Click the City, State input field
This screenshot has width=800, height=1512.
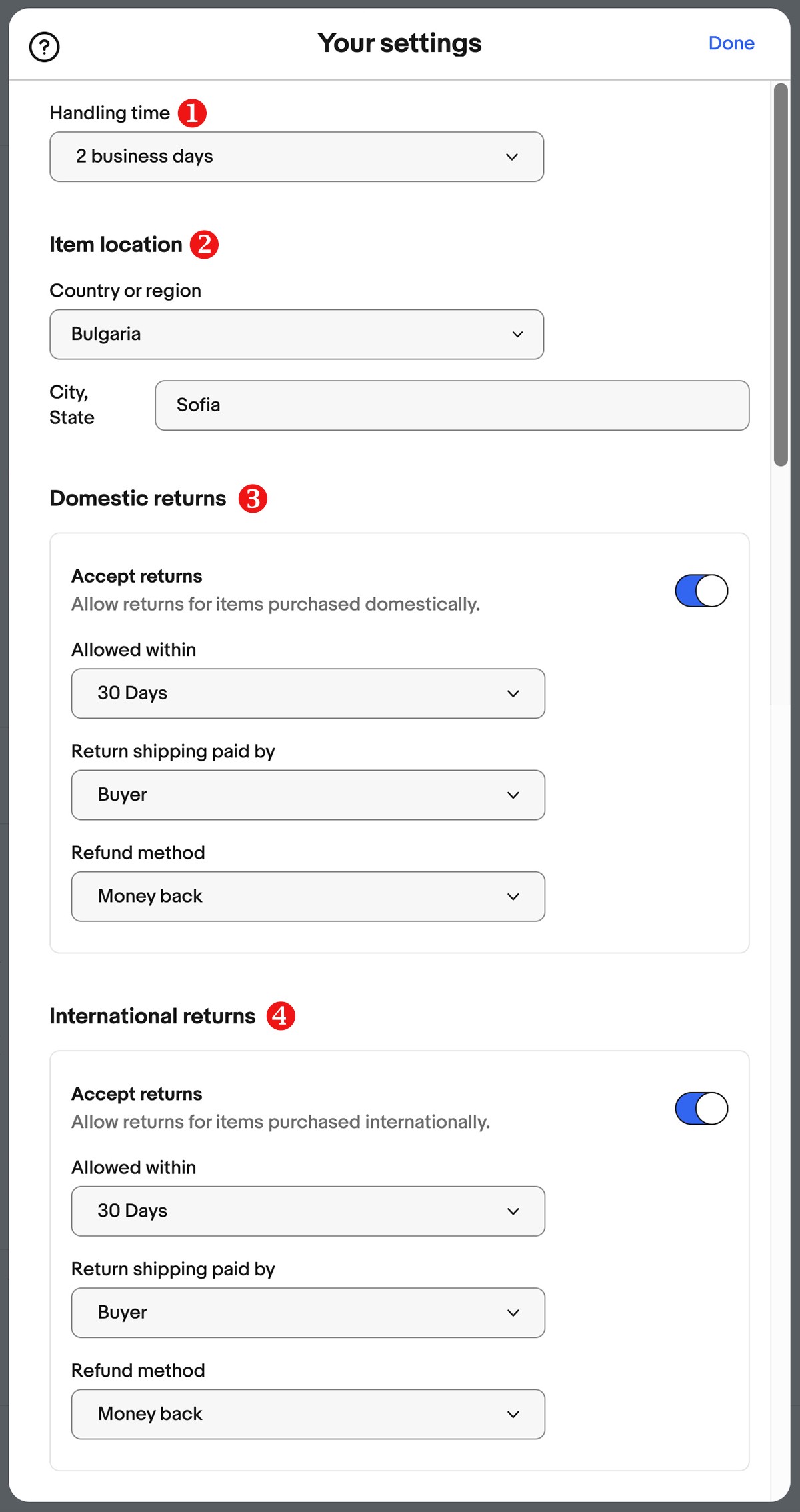pos(452,405)
